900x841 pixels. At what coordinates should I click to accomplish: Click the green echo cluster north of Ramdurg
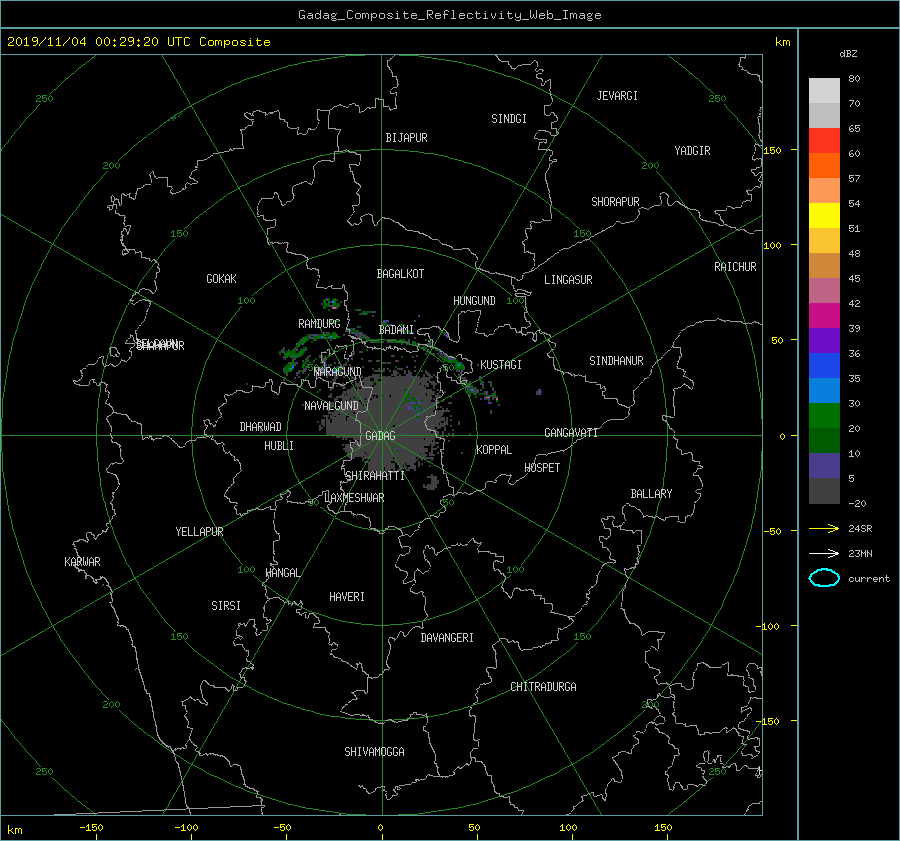click(331, 304)
